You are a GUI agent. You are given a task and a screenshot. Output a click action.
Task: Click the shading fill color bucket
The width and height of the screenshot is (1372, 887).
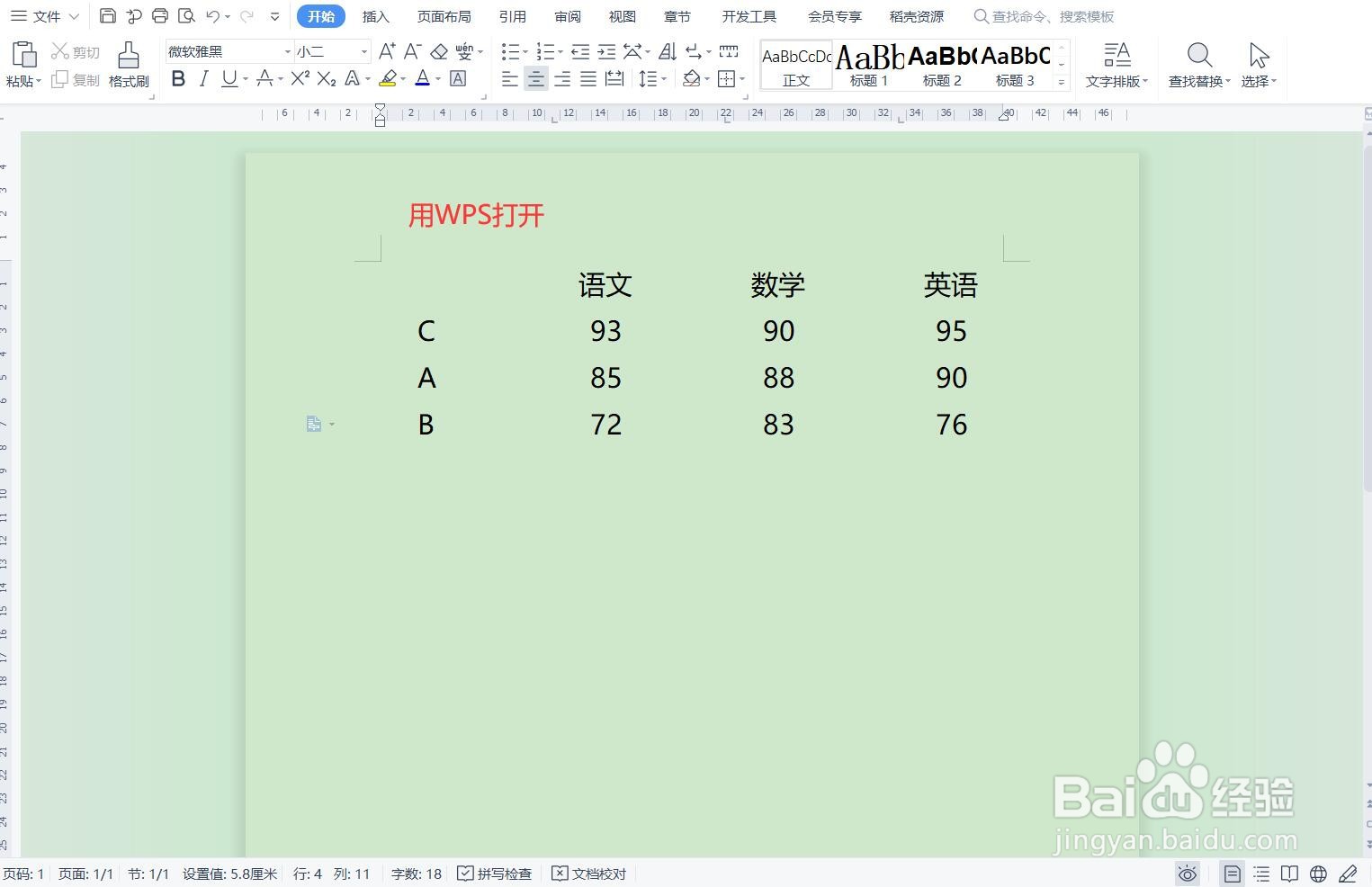691,79
